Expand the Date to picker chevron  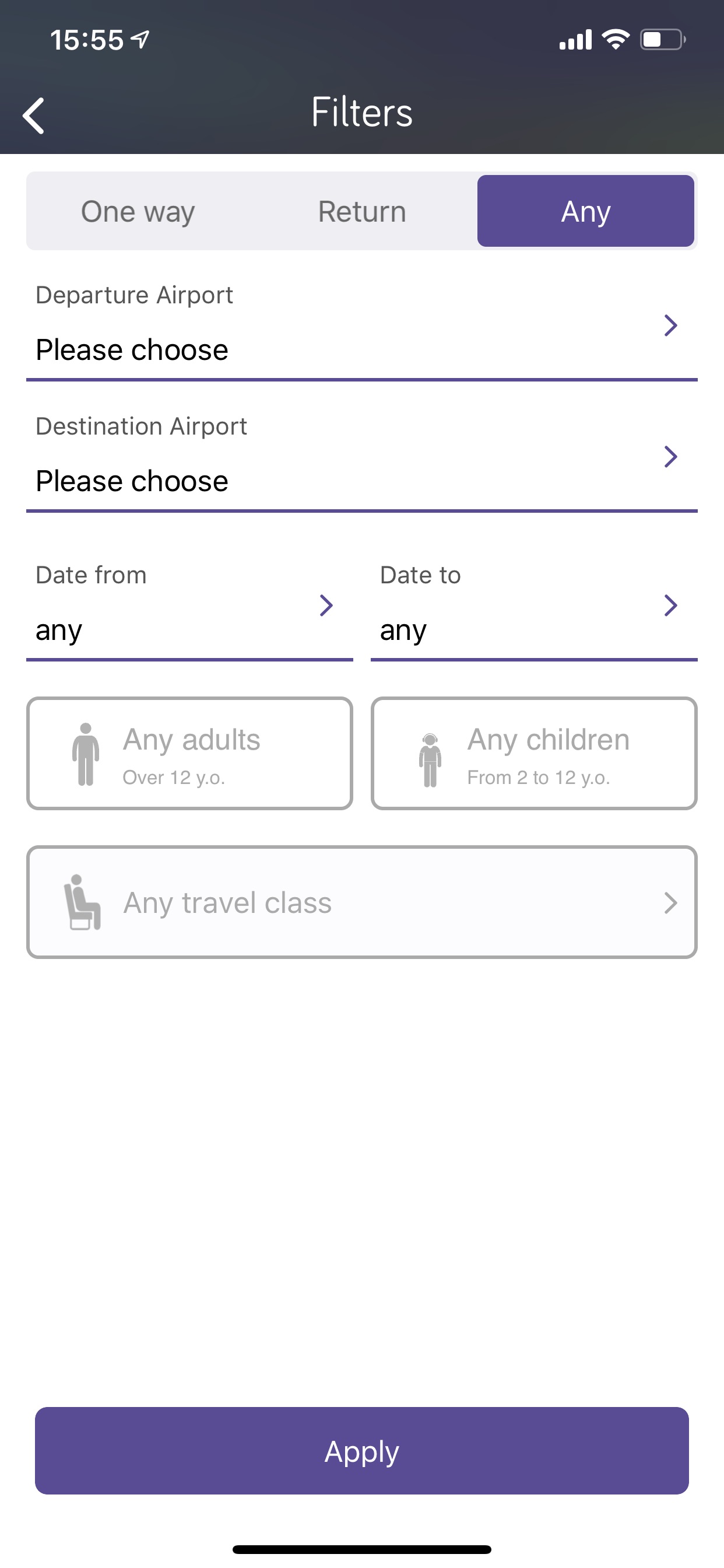point(670,605)
